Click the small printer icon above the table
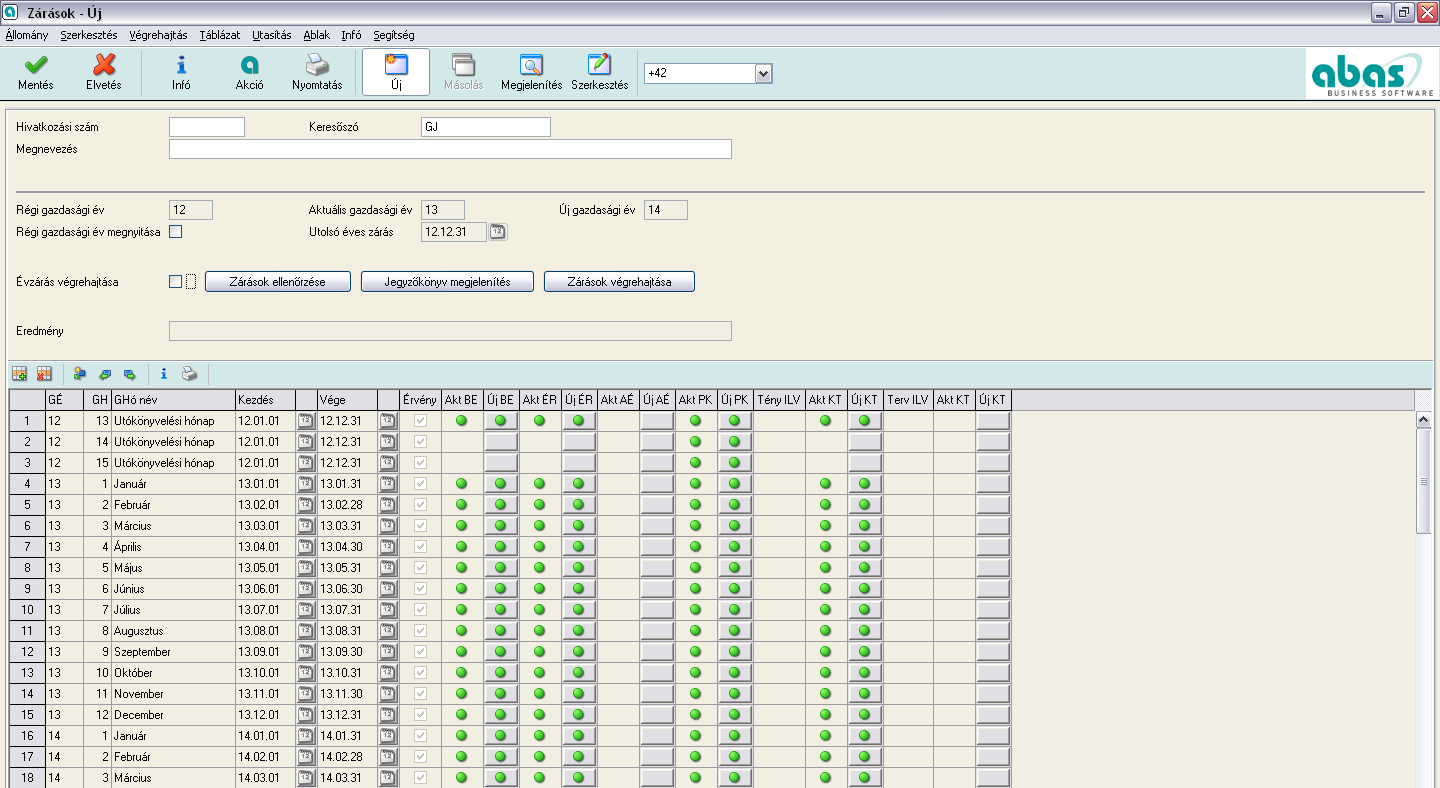Viewport: 1440px width, 788px height. (x=189, y=374)
